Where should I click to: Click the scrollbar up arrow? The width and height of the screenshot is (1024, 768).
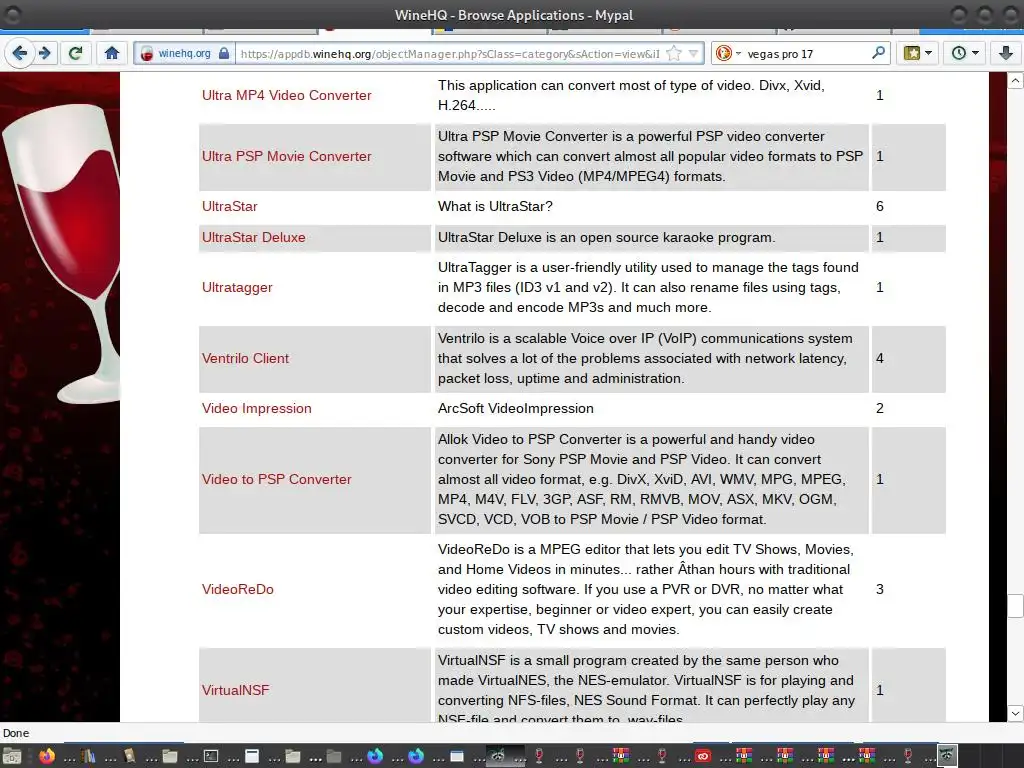(x=1016, y=81)
